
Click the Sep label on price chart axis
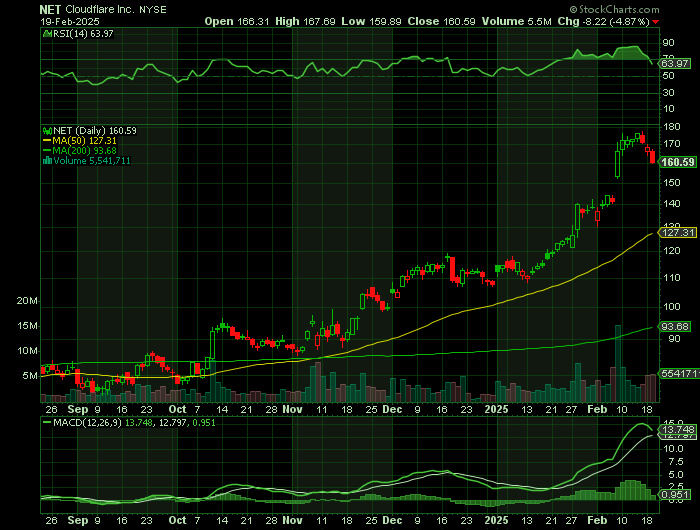[x=78, y=409]
